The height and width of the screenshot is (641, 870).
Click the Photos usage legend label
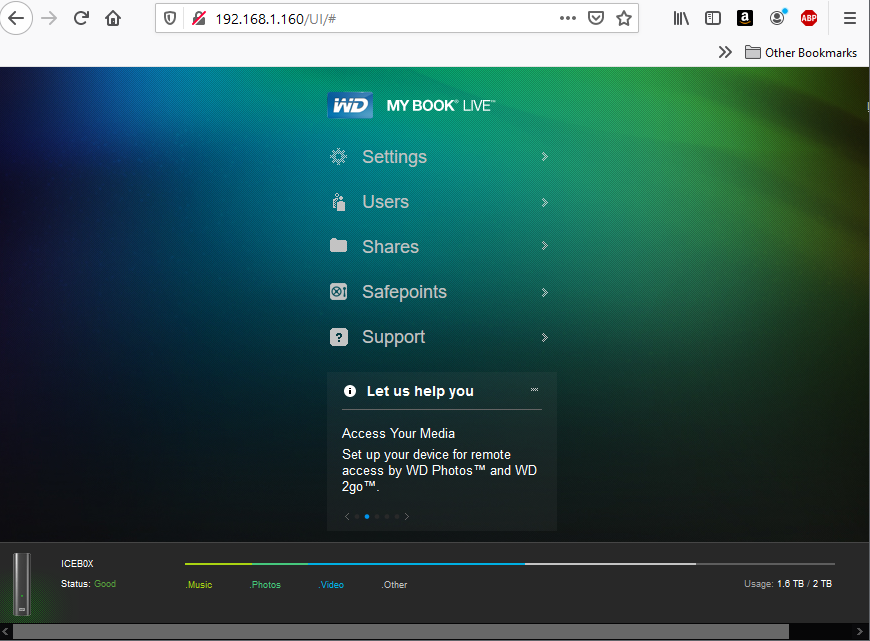[265, 584]
